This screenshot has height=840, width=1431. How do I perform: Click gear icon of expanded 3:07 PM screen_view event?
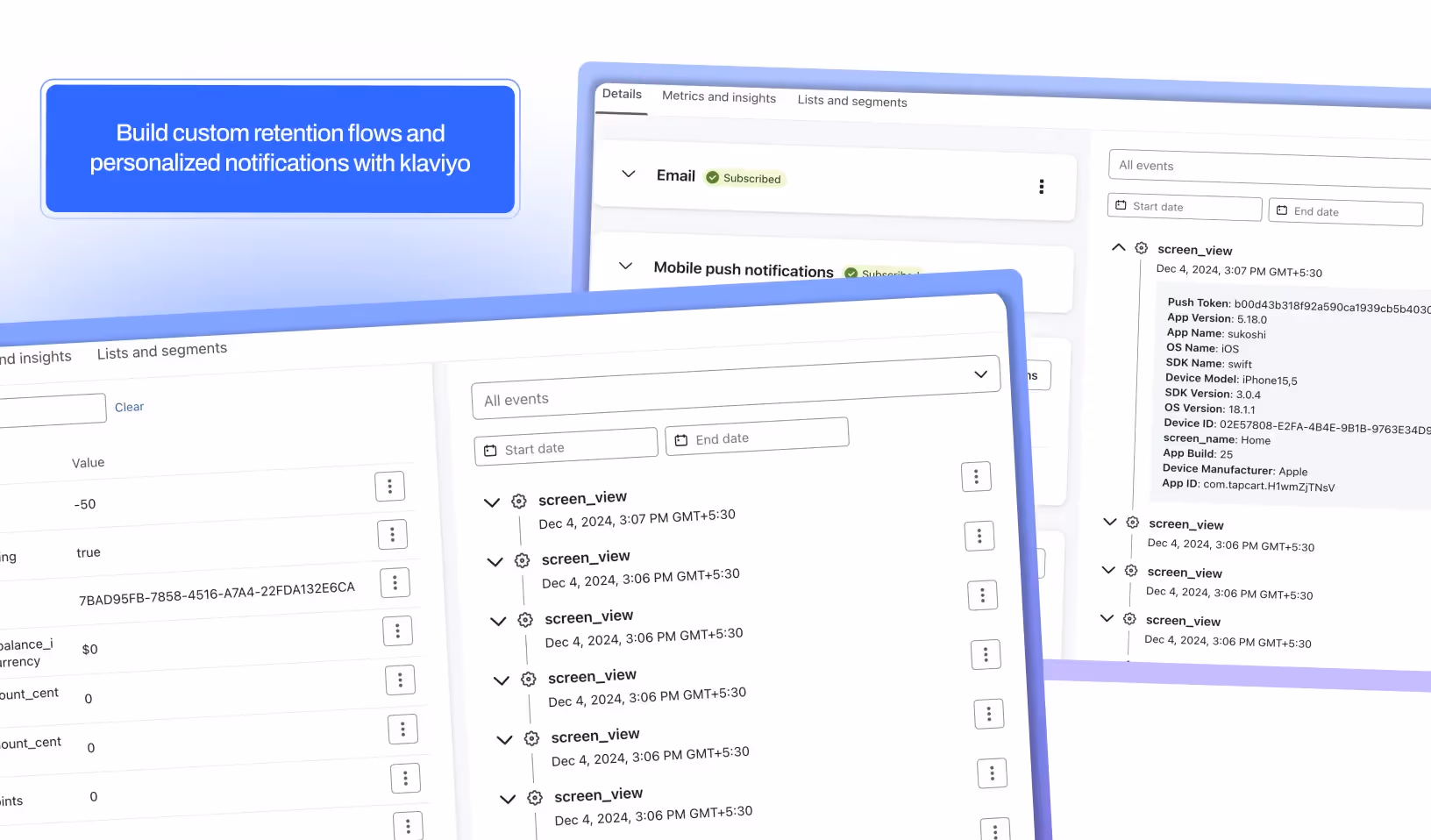[x=1141, y=248]
